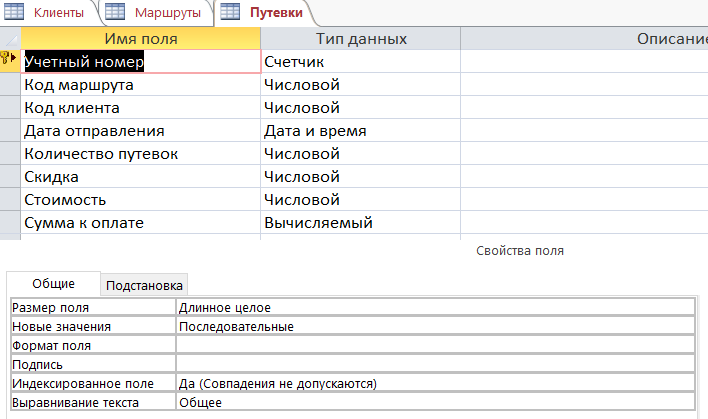This screenshot has width=708, height=419.
Task: Click row selector for Код маршрута
Action: [x=10, y=84]
